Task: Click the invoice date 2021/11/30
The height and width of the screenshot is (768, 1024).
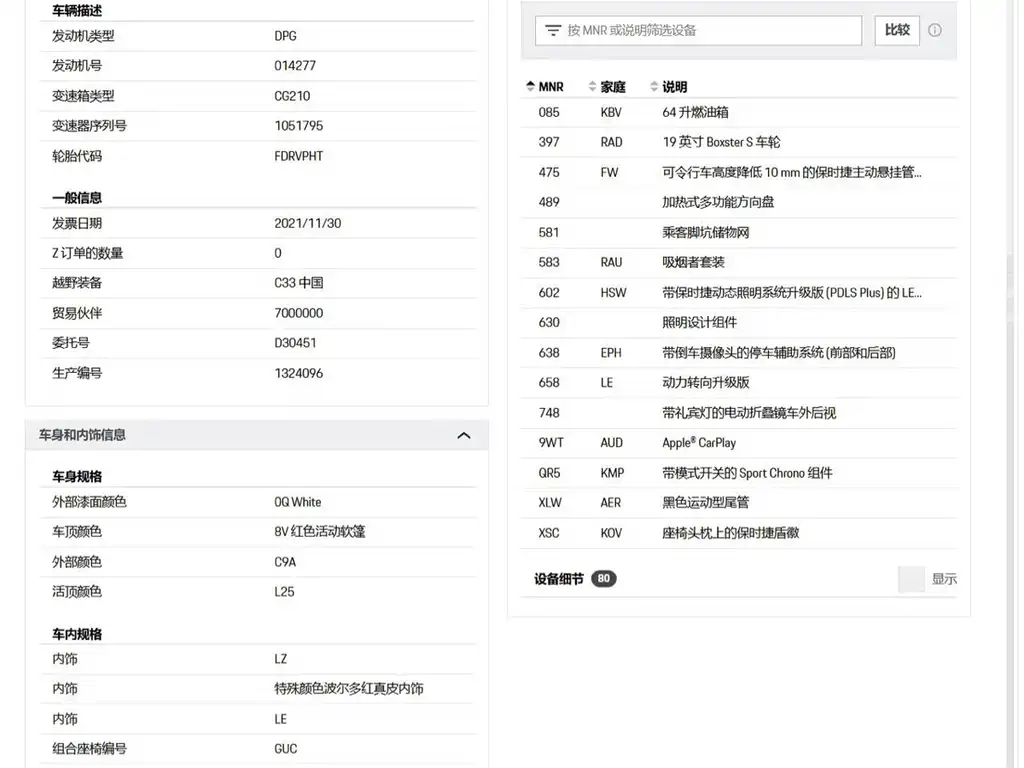Action: tap(308, 223)
